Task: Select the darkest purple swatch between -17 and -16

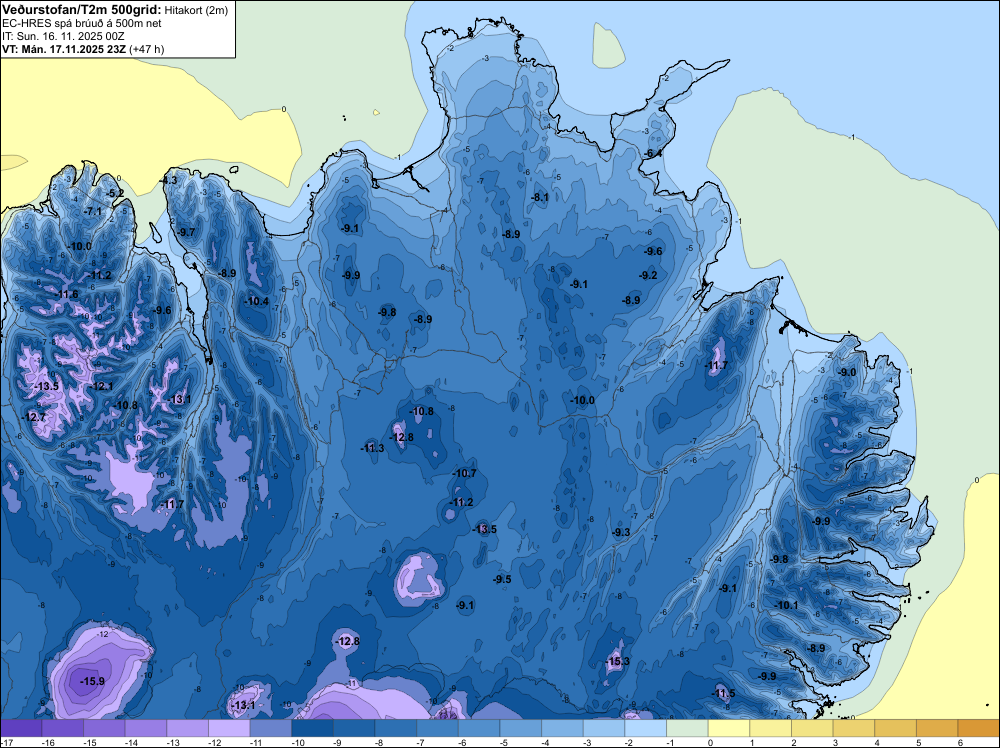Action: [x=21, y=728]
